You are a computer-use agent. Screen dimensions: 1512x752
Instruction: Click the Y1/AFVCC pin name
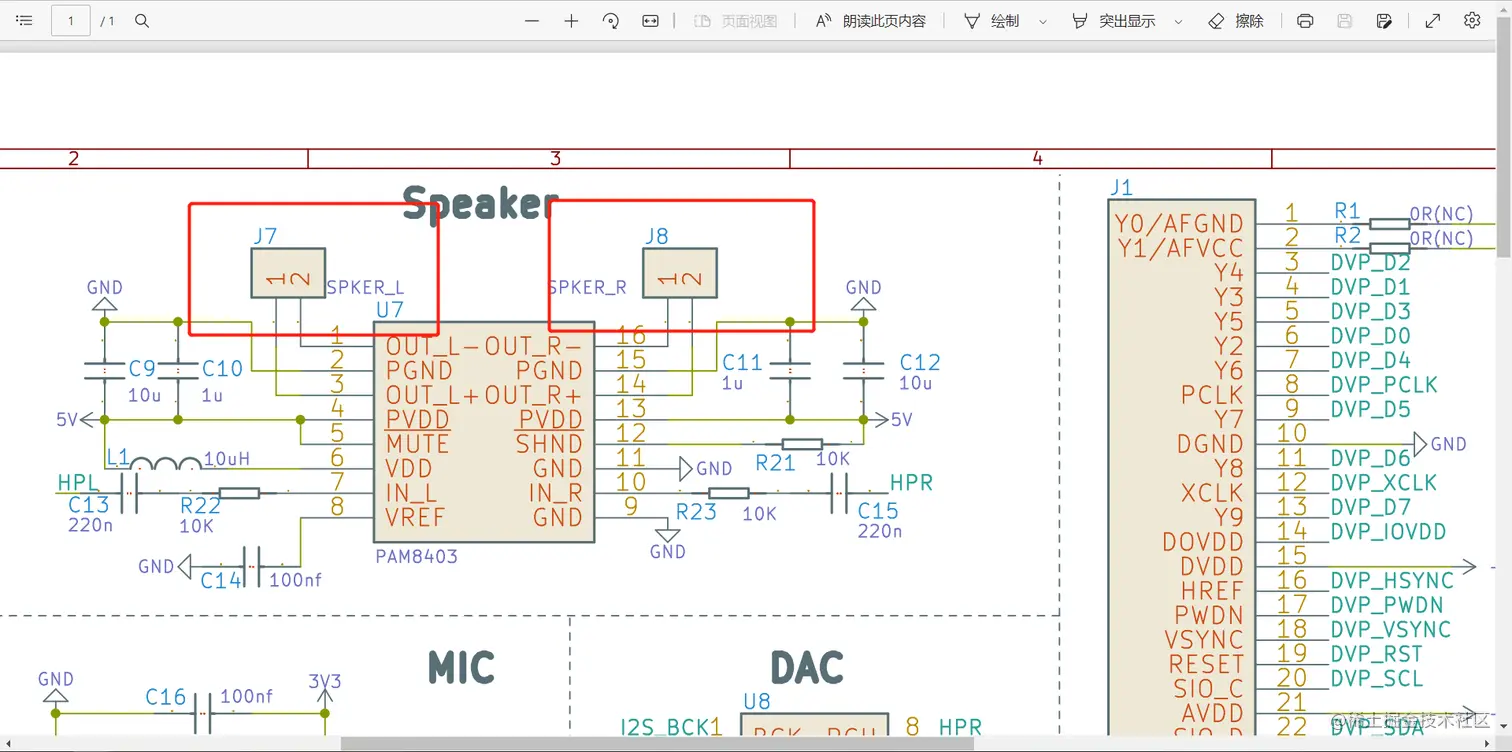[x=1179, y=249]
